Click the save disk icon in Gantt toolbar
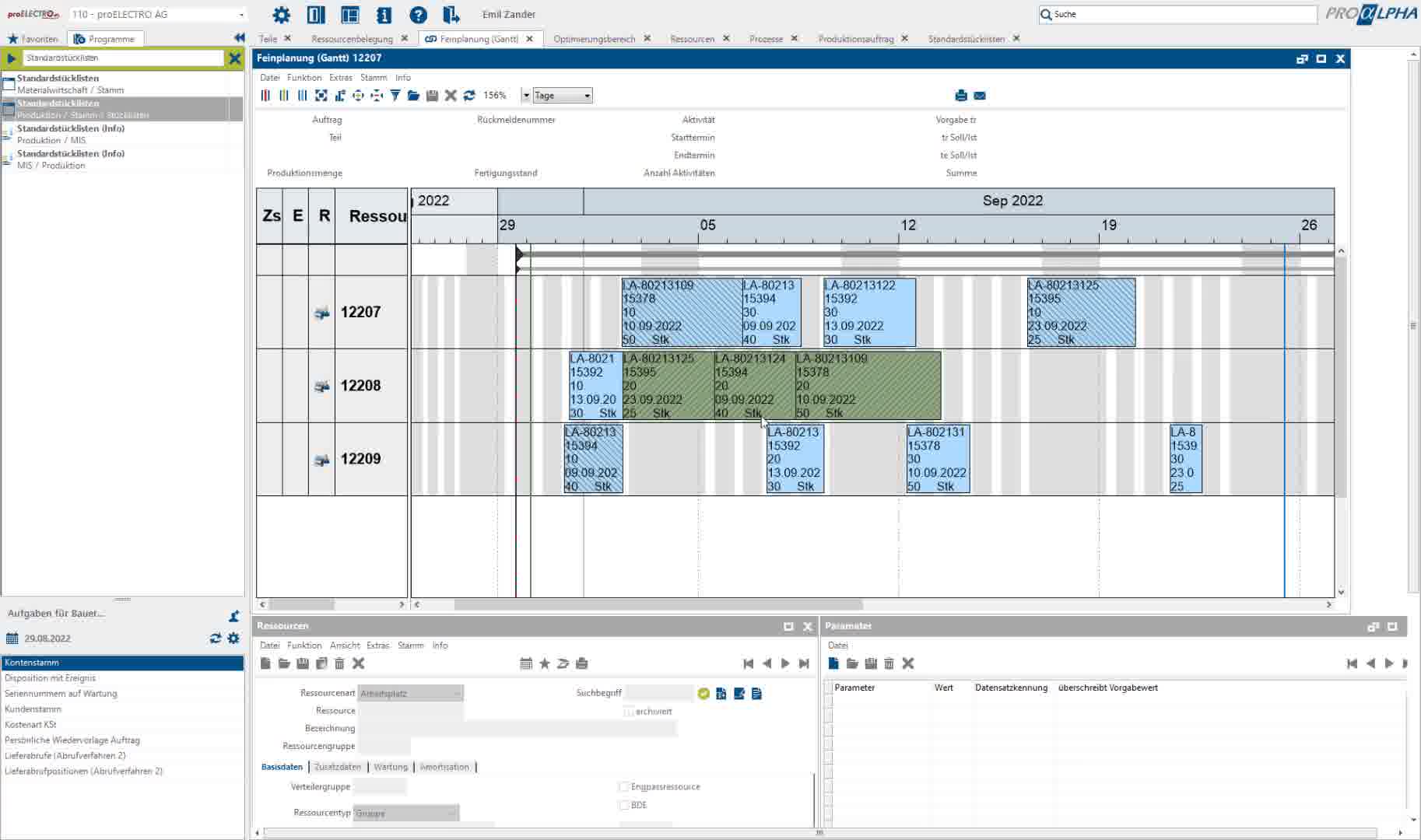The height and width of the screenshot is (840, 1421). coord(432,96)
